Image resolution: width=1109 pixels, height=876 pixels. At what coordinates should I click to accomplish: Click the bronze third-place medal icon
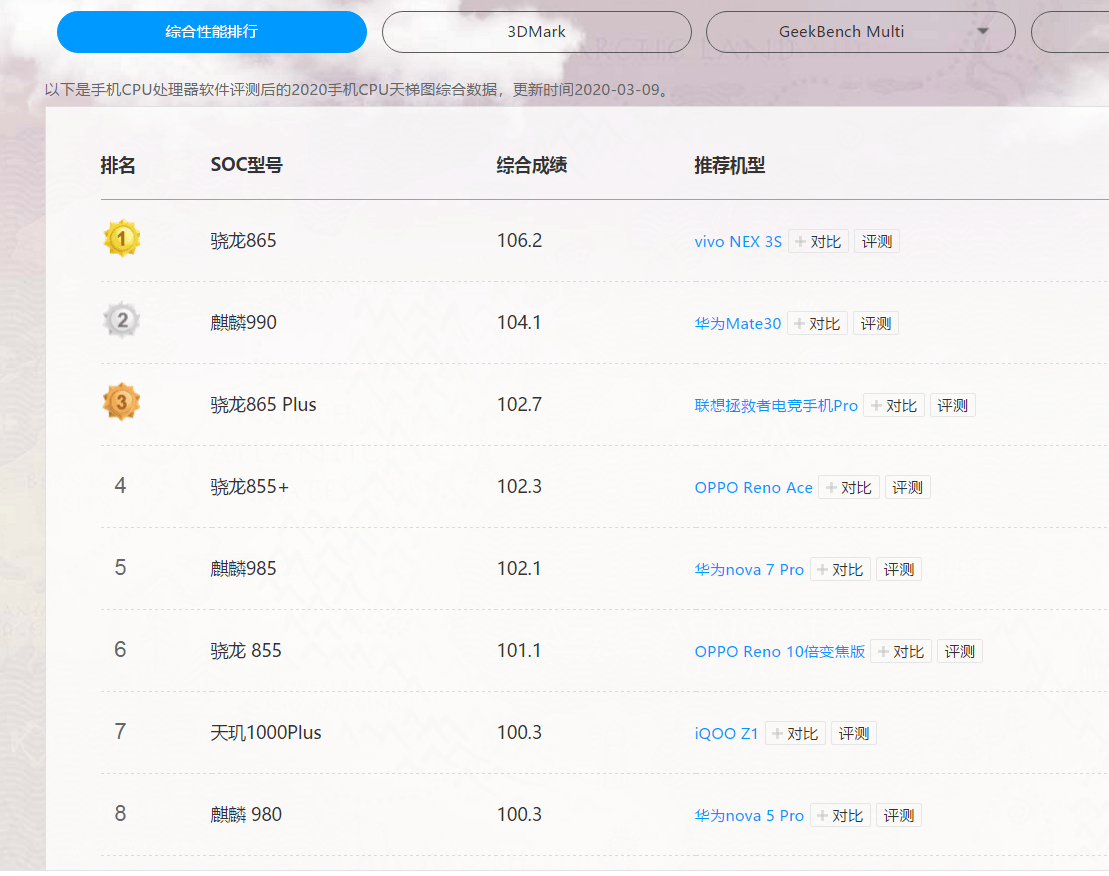click(122, 404)
